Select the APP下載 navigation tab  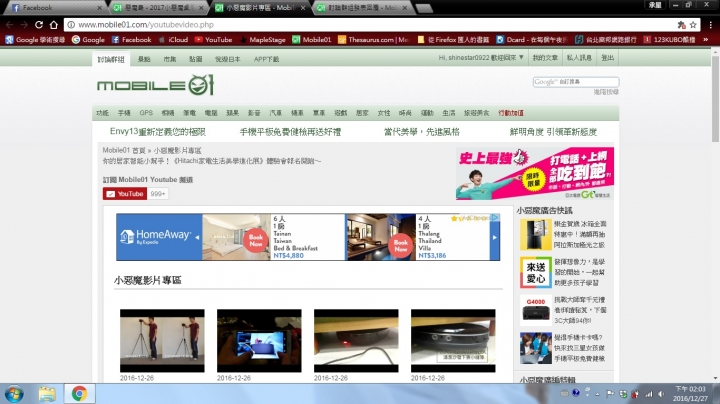[x=266, y=59]
